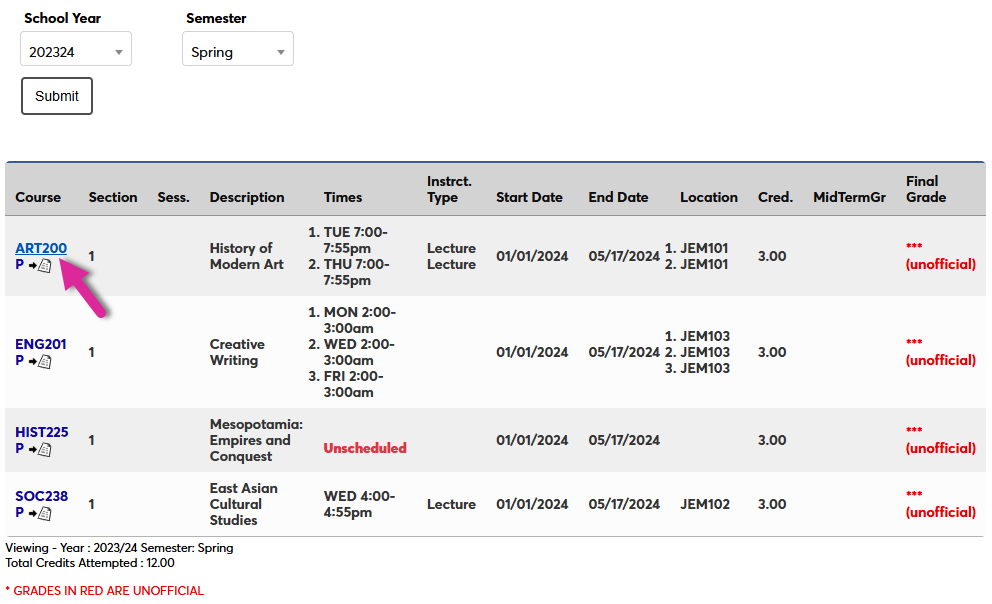
Task: Open the School Year dropdown
Action: coord(75,48)
